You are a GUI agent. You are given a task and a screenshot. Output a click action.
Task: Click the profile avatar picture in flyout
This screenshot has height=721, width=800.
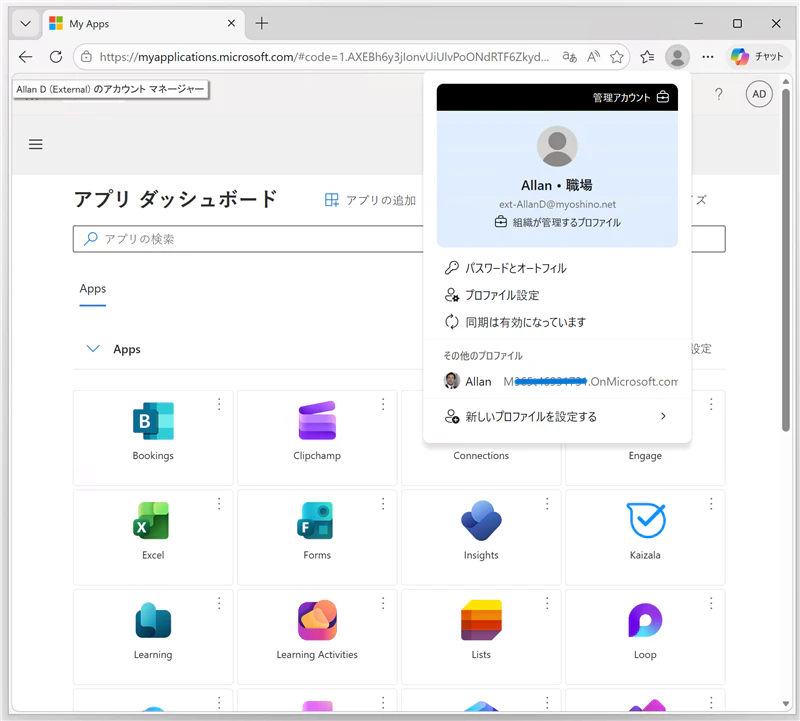pyautogui.click(x=557, y=146)
